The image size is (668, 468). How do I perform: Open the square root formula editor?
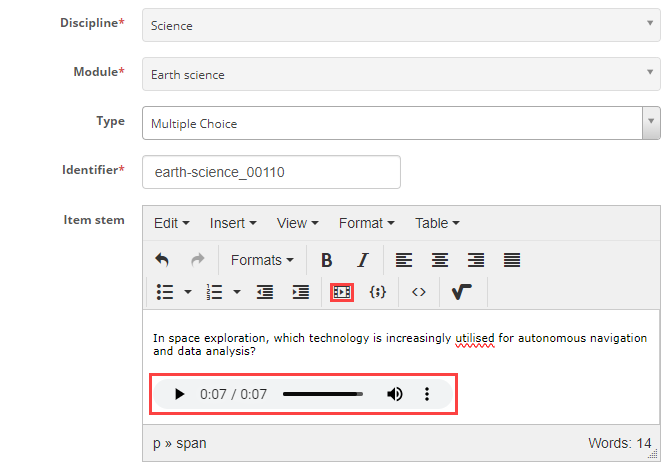click(461, 292)
